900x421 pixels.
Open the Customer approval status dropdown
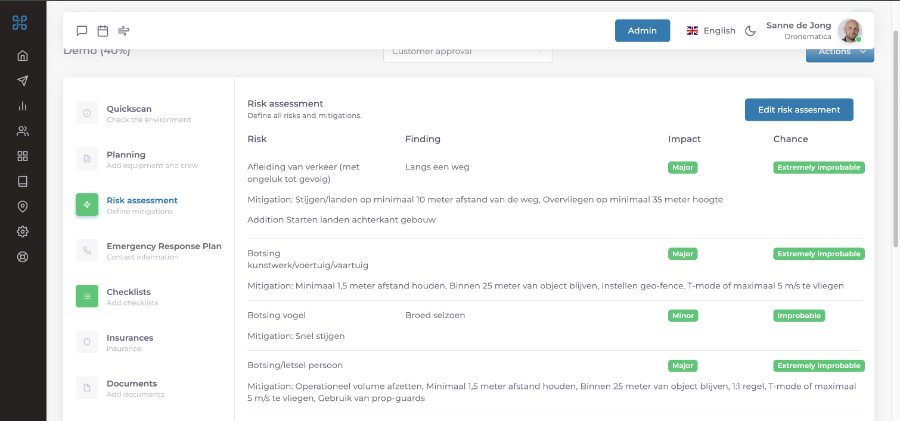[467, 52]
